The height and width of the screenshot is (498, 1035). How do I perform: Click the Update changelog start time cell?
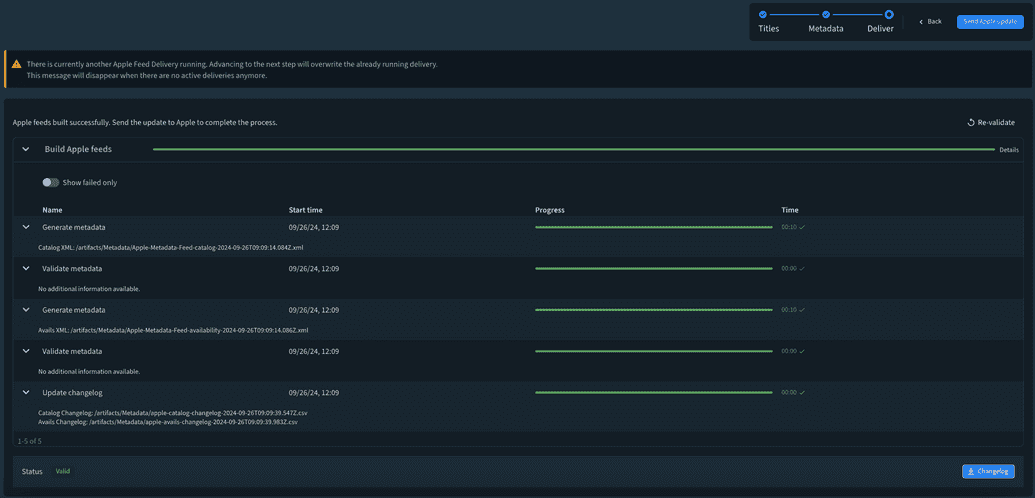pos(314,392)
